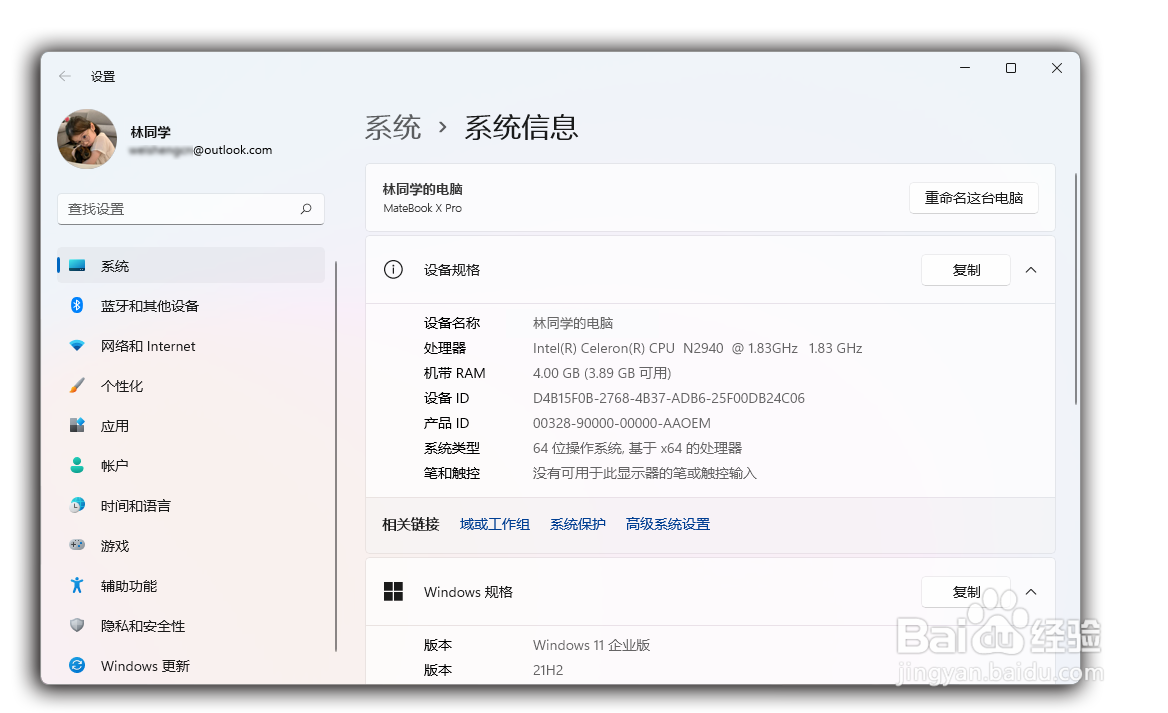Click the 重命名这台电脑 button

point(974,198)
